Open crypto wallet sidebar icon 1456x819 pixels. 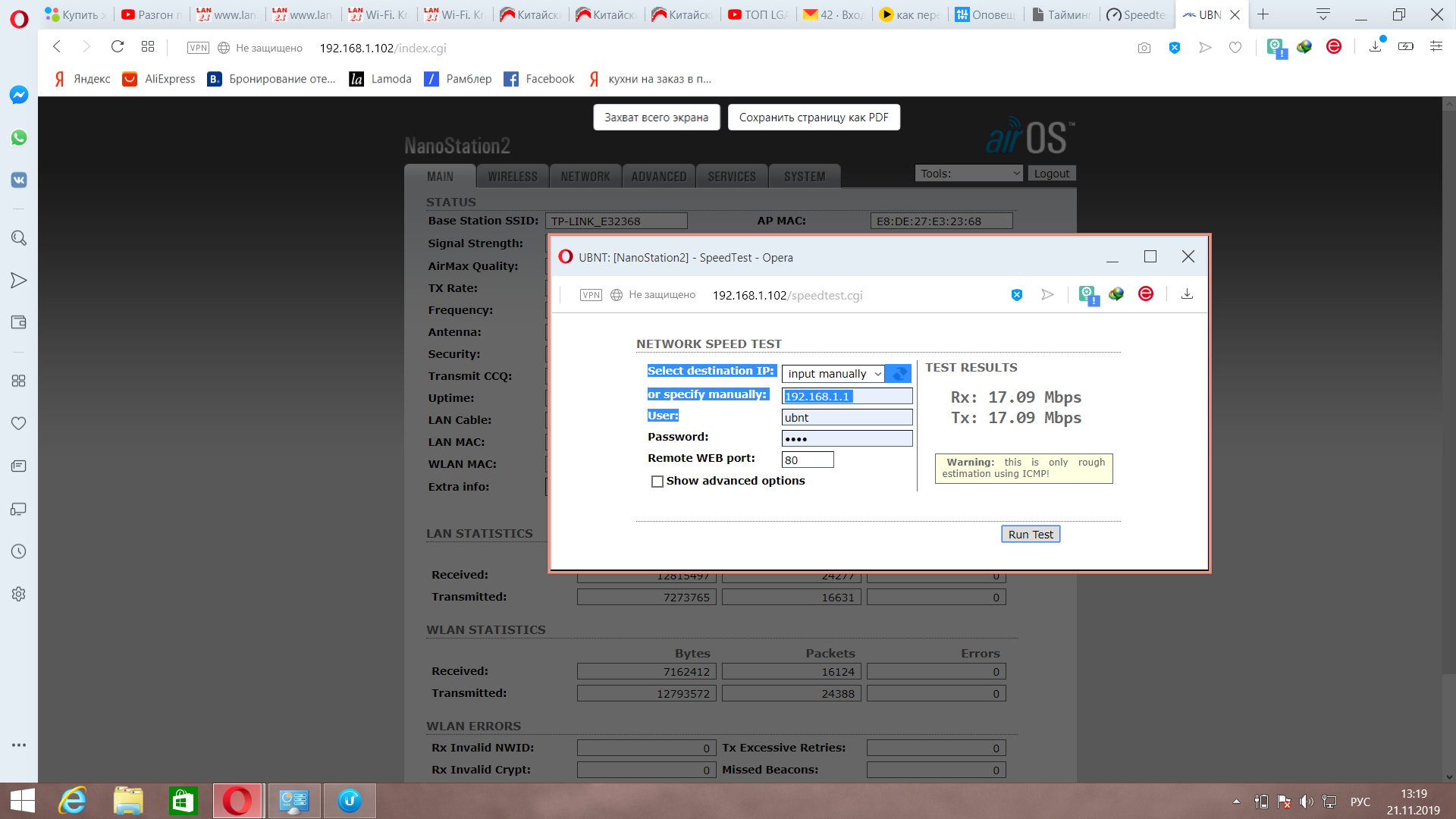pyautogui.click(x=19, y=322)
